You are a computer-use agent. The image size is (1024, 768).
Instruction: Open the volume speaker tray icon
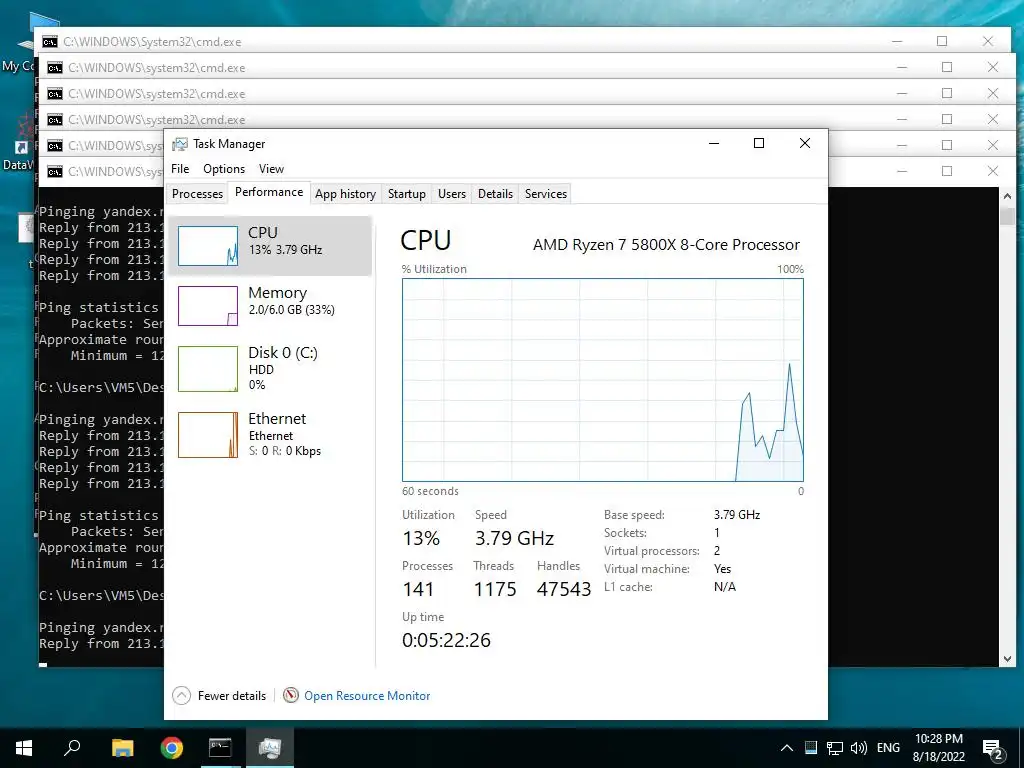pyautogui.click(x=859, y=748)
